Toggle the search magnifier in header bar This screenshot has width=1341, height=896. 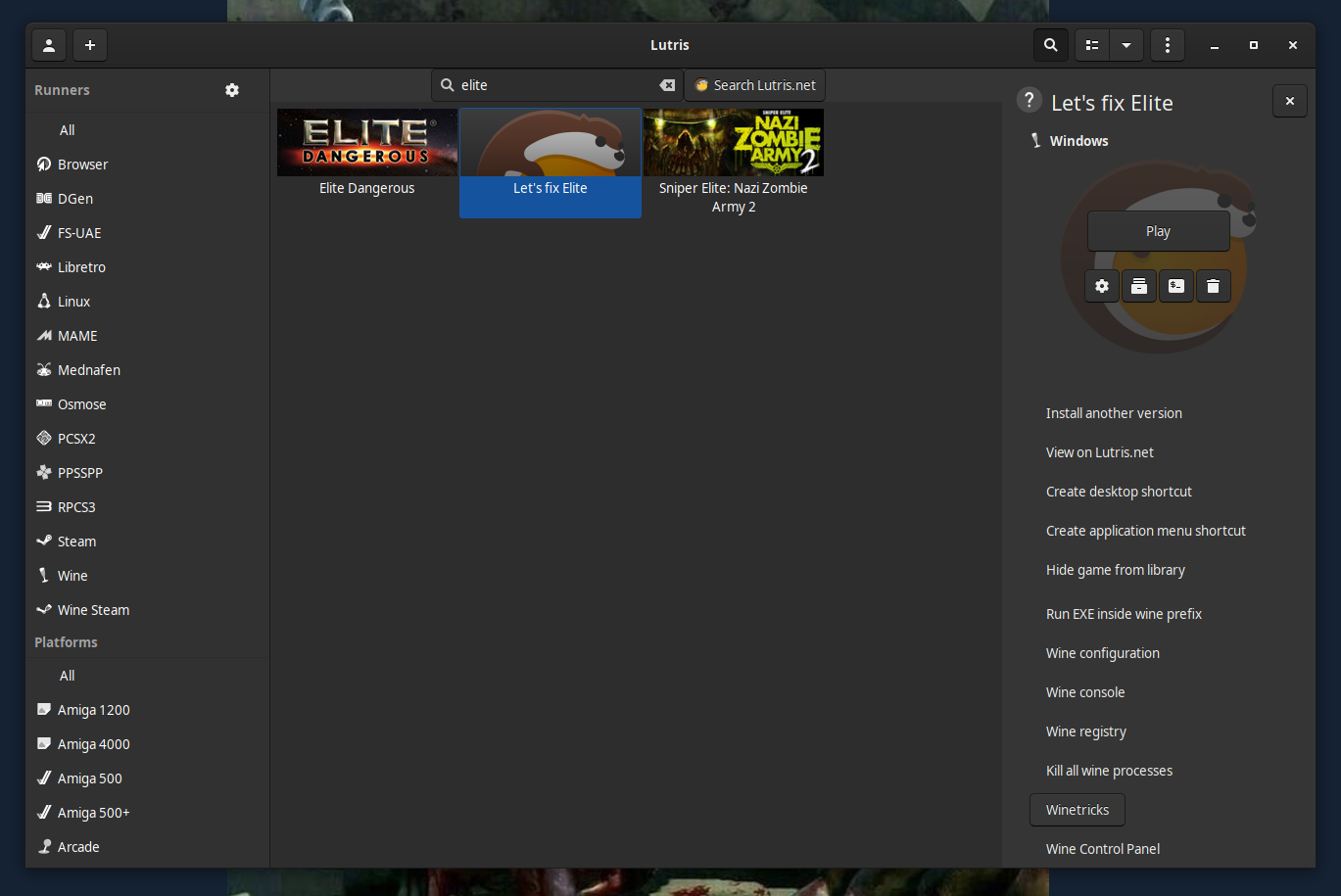click(x=1050, y=45)
